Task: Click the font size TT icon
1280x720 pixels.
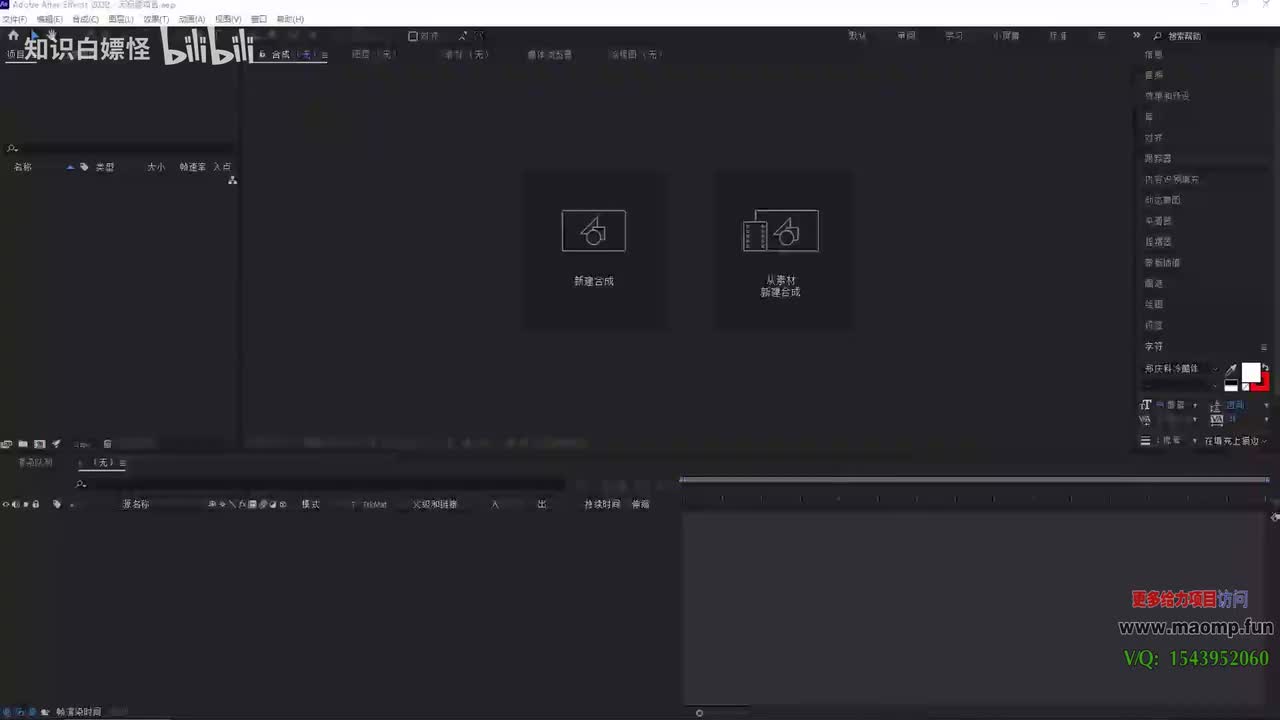Action: [1146, 405]
